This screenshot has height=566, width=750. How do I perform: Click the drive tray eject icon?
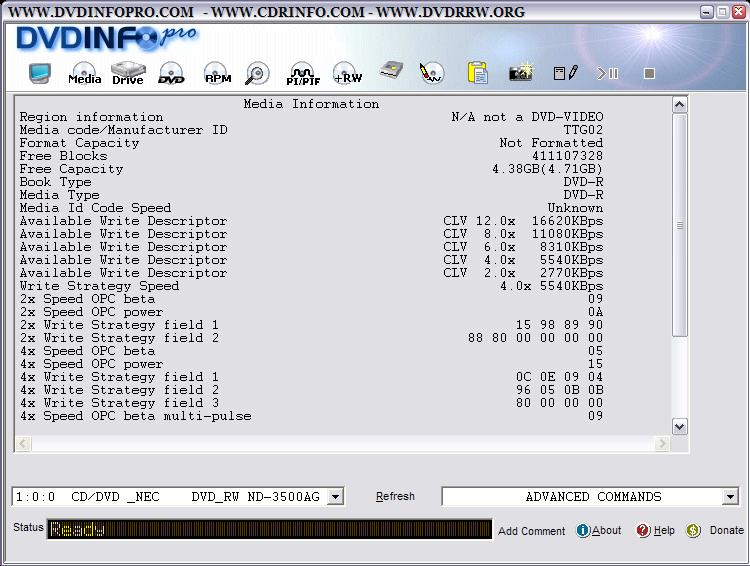point(391,71)
